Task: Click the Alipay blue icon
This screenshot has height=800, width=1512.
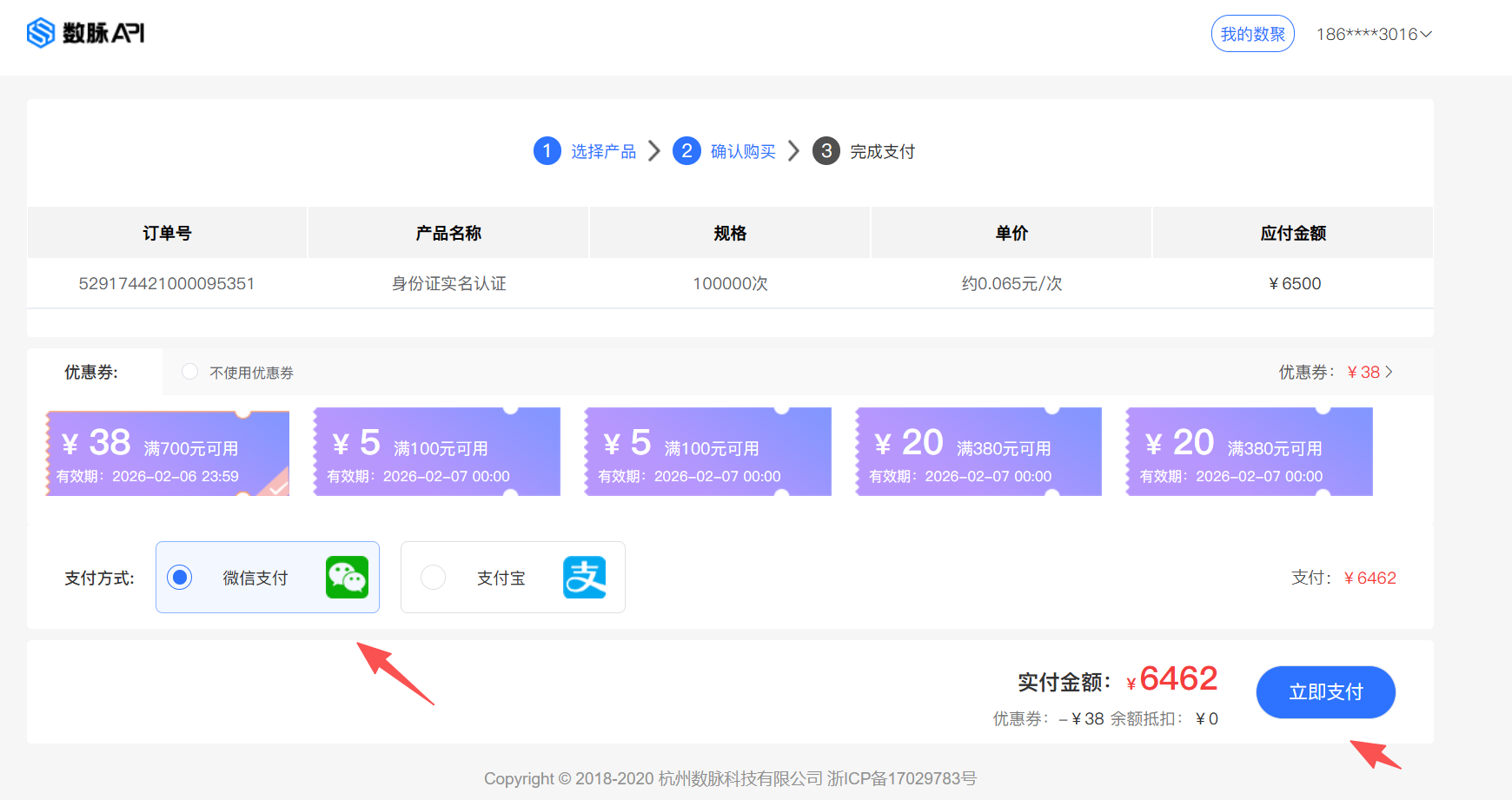Action: [584, 578]
